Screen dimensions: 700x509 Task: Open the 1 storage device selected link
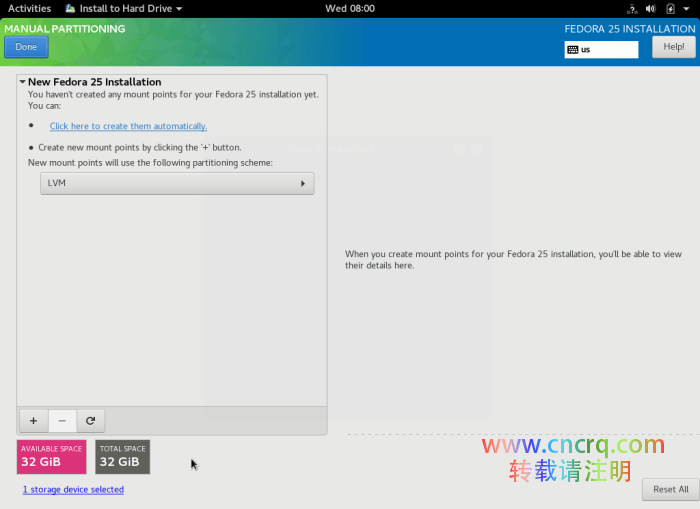point(73,489)
